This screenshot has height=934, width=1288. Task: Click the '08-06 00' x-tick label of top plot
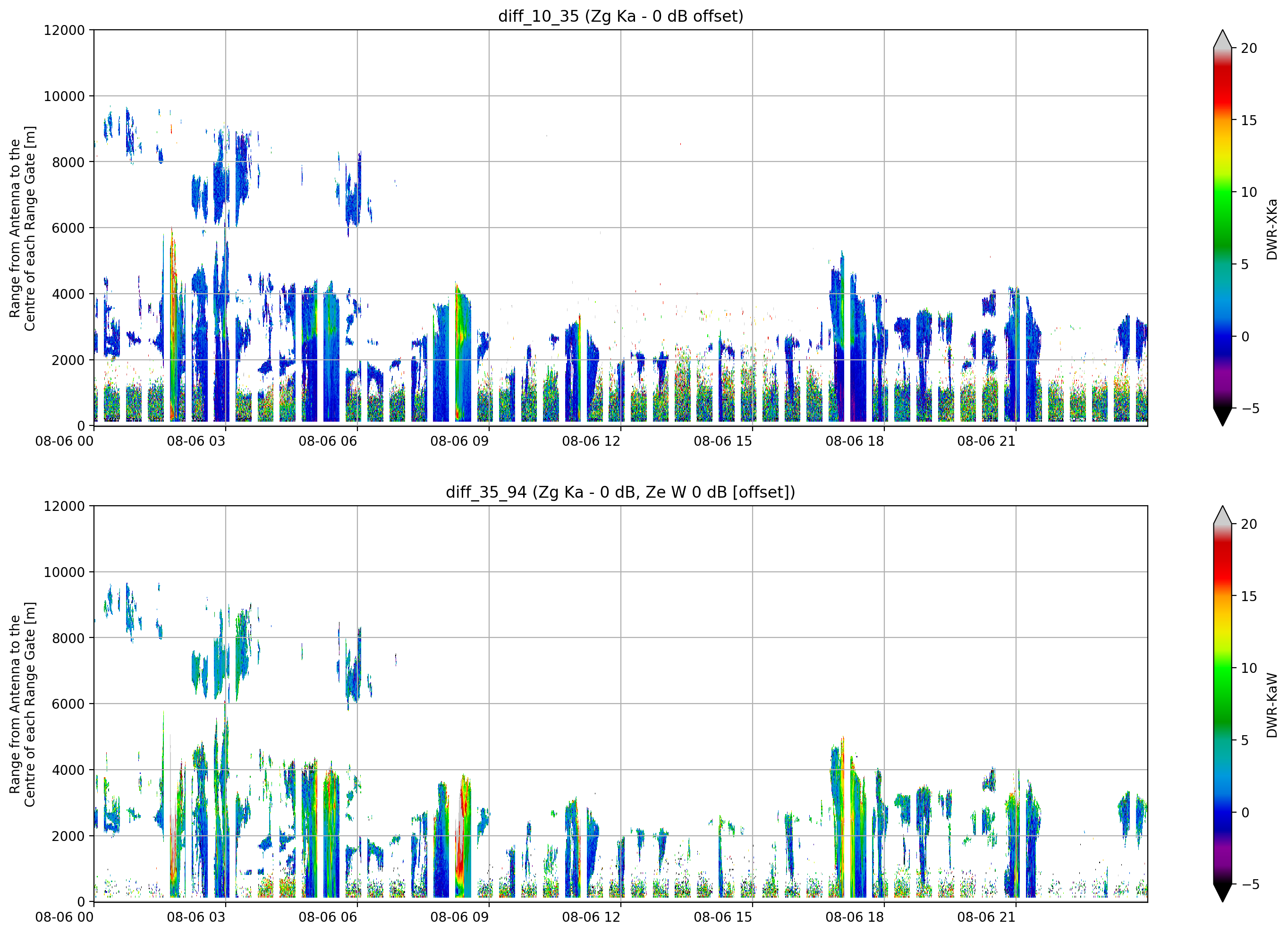pyautogui.click(x=64, y=442)
